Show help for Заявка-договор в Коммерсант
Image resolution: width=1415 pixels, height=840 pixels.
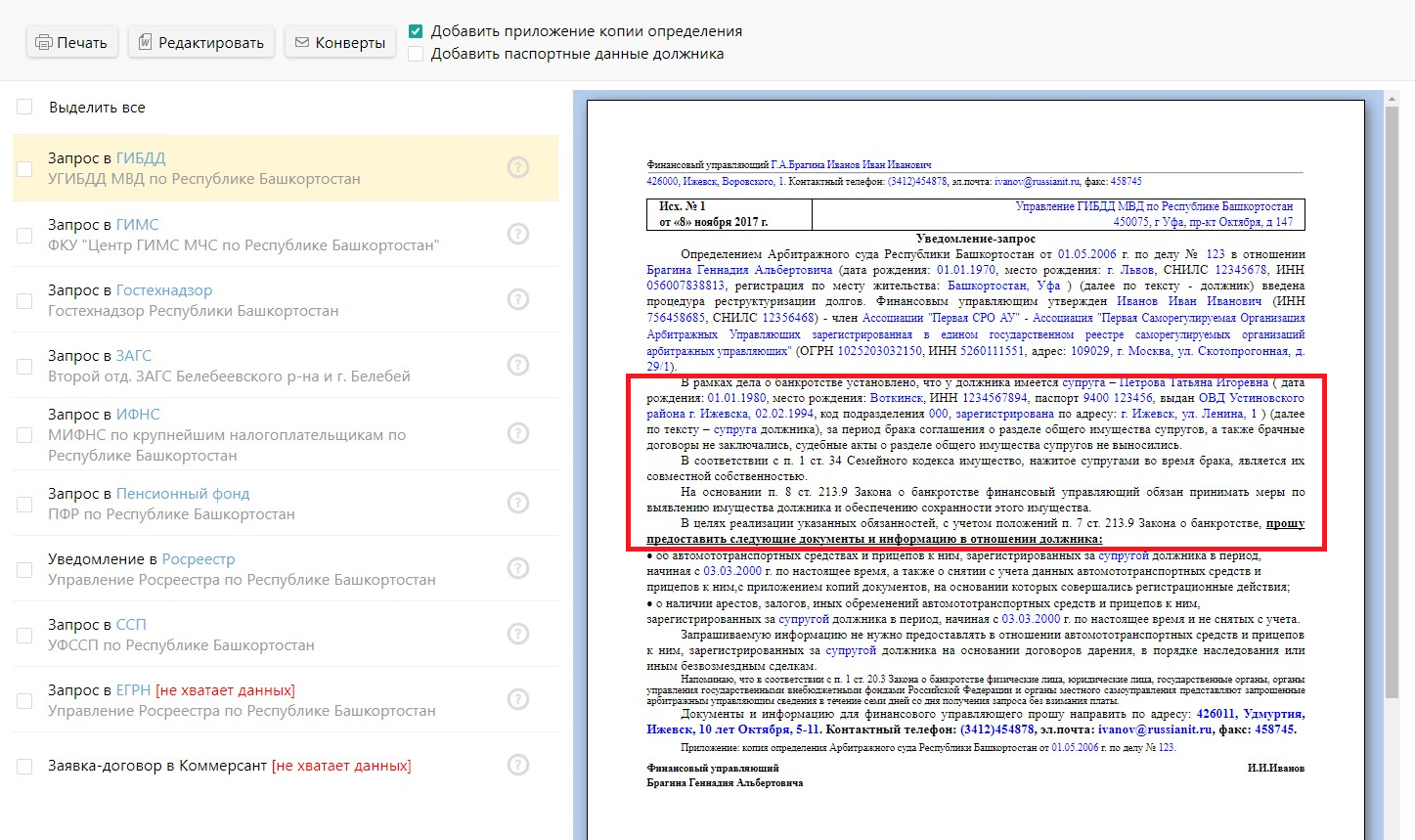click(518, 765)
